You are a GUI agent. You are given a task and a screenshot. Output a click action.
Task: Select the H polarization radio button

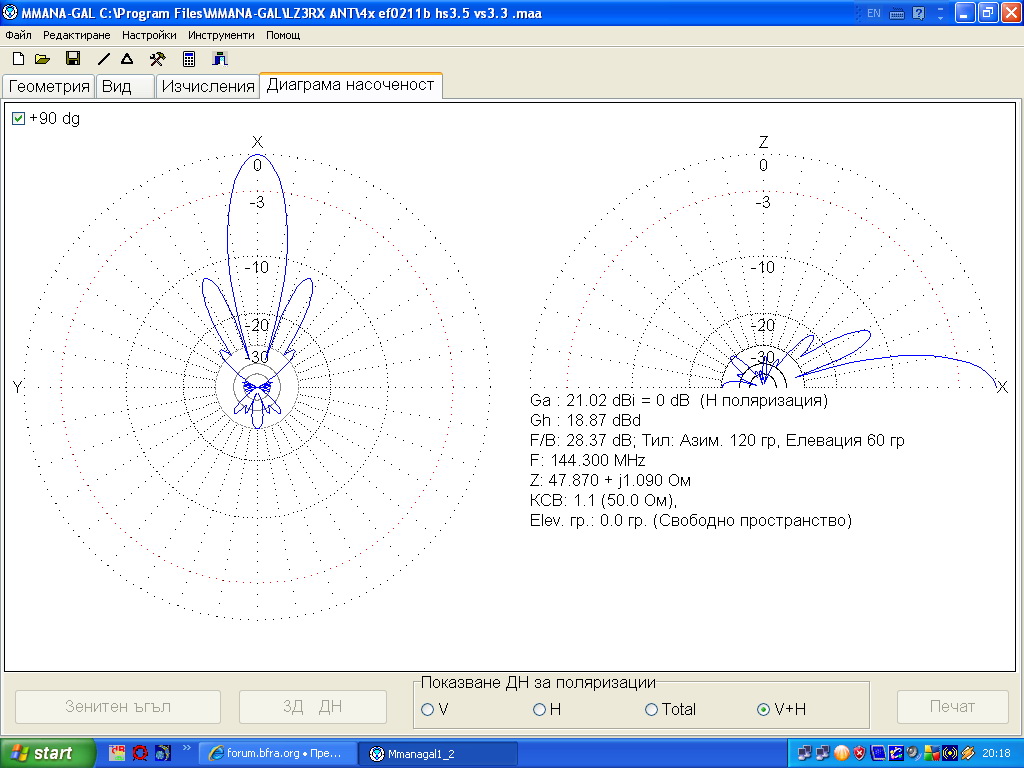click(540, 709)
